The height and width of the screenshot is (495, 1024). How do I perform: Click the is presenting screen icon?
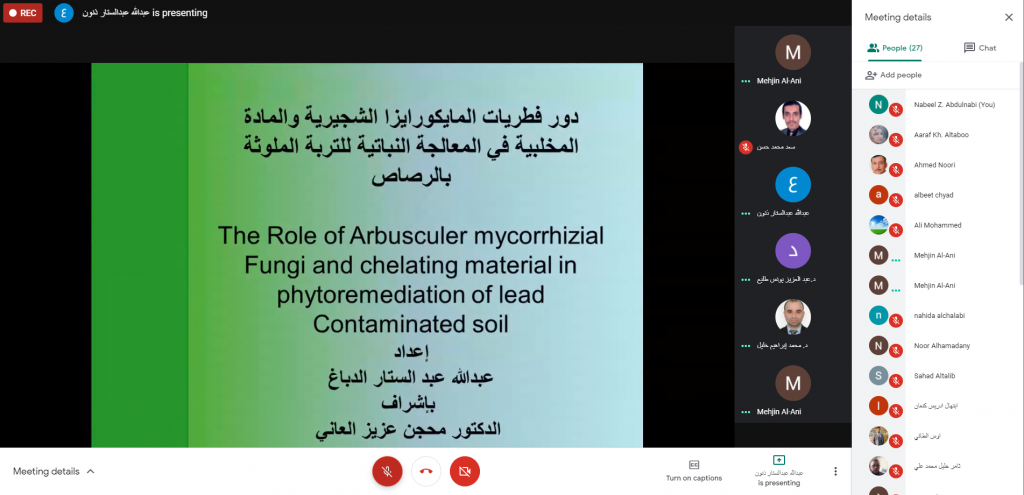pos(779,461)
